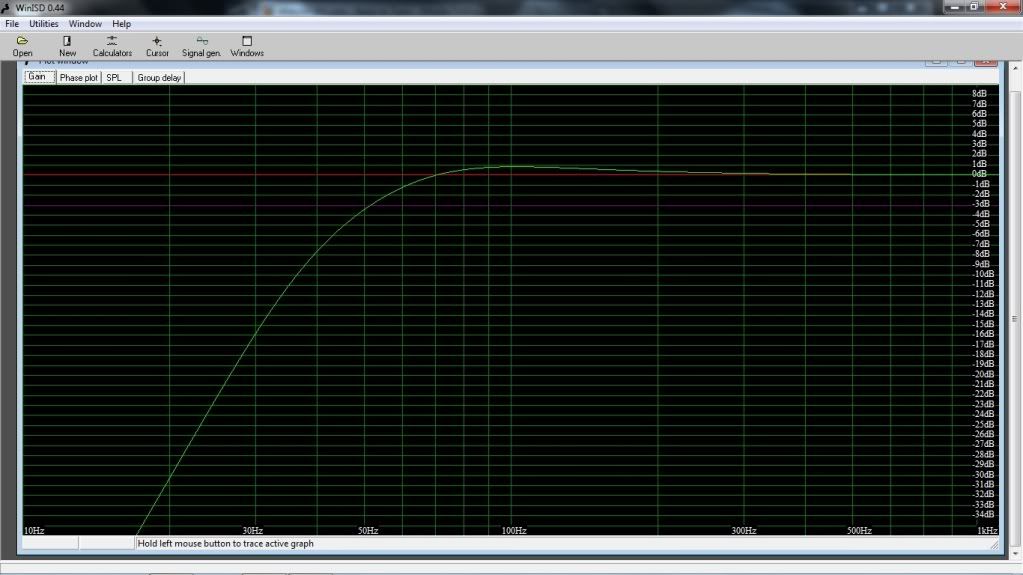Close the WinISD application window
The height and width of the screenshot is (575, 1023).
click(1003, 7)
